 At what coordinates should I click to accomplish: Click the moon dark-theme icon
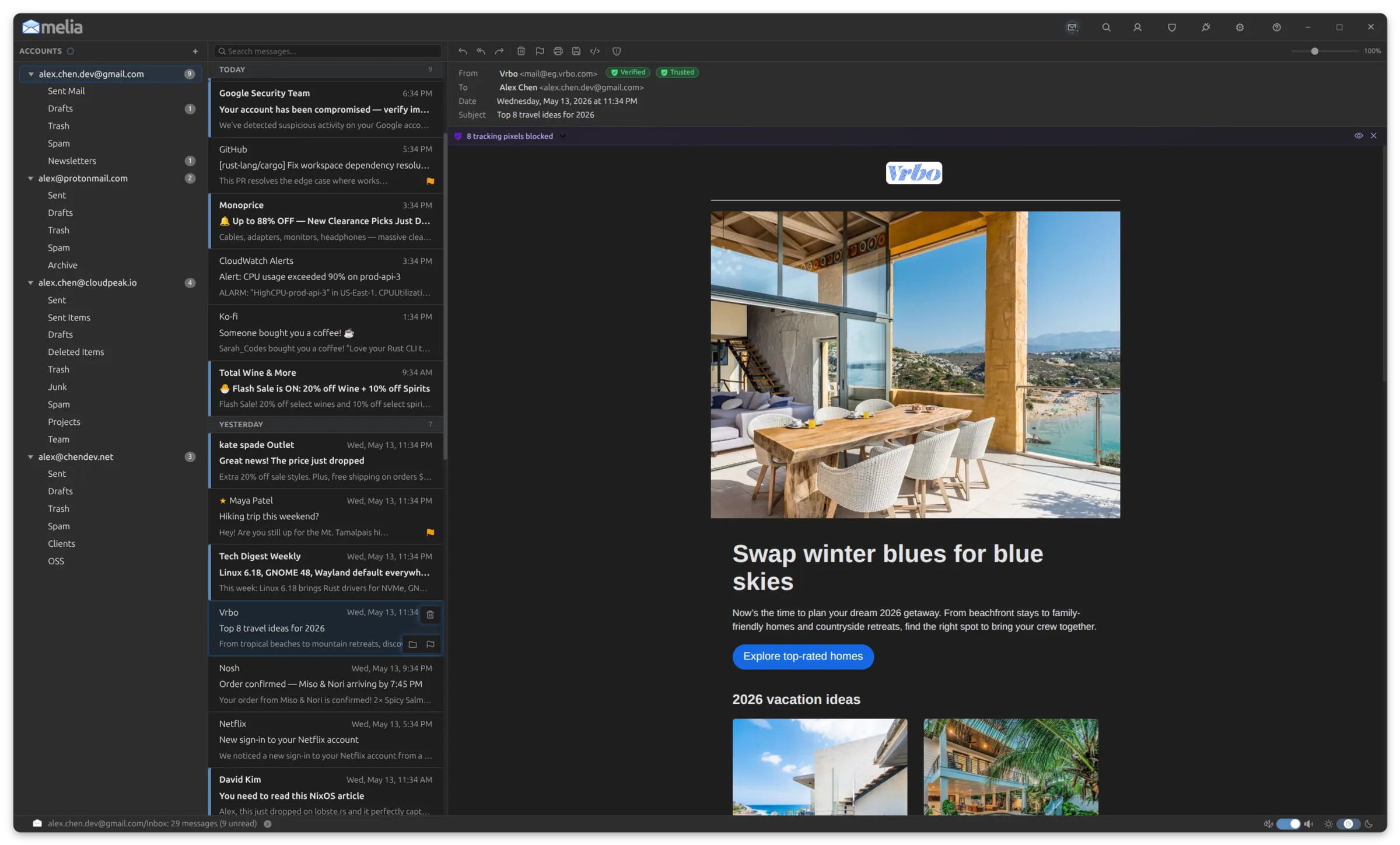pyautogui.click(x=1368, y=824)
